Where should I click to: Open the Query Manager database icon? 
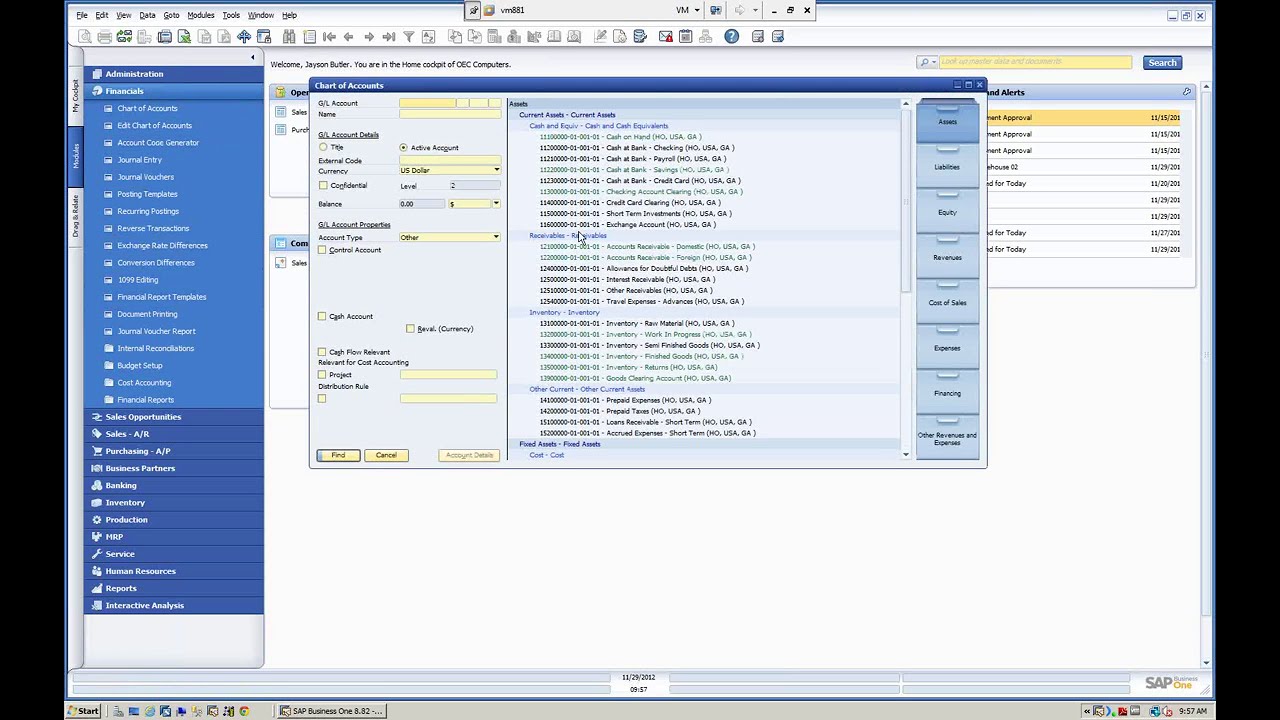(x=640, y=37)
